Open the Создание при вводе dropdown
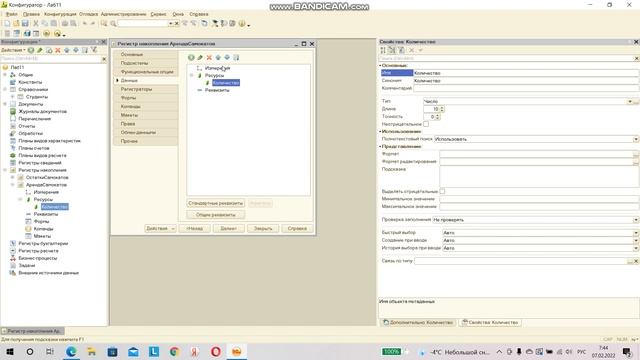640x360 pixels. (636, 240)
